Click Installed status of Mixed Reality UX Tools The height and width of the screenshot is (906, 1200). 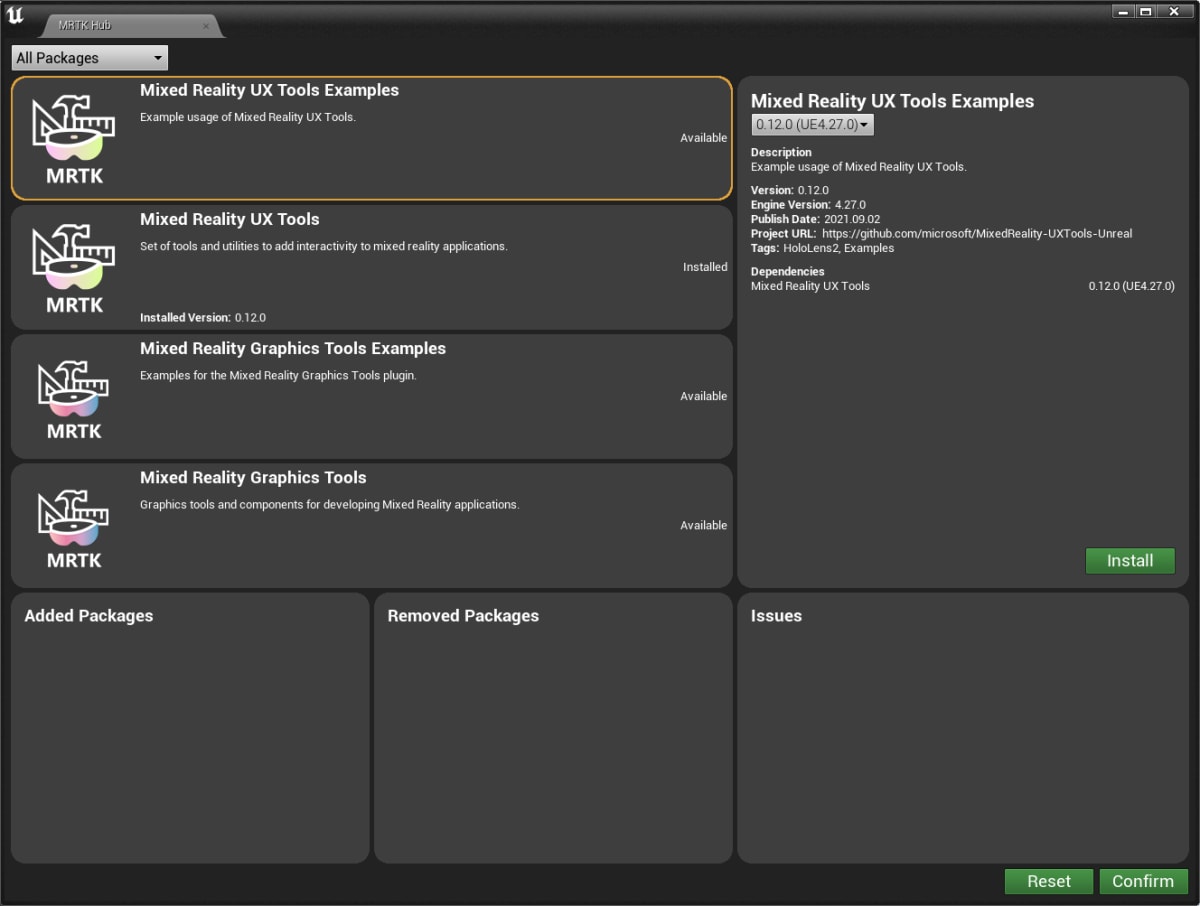click(705, 267)
